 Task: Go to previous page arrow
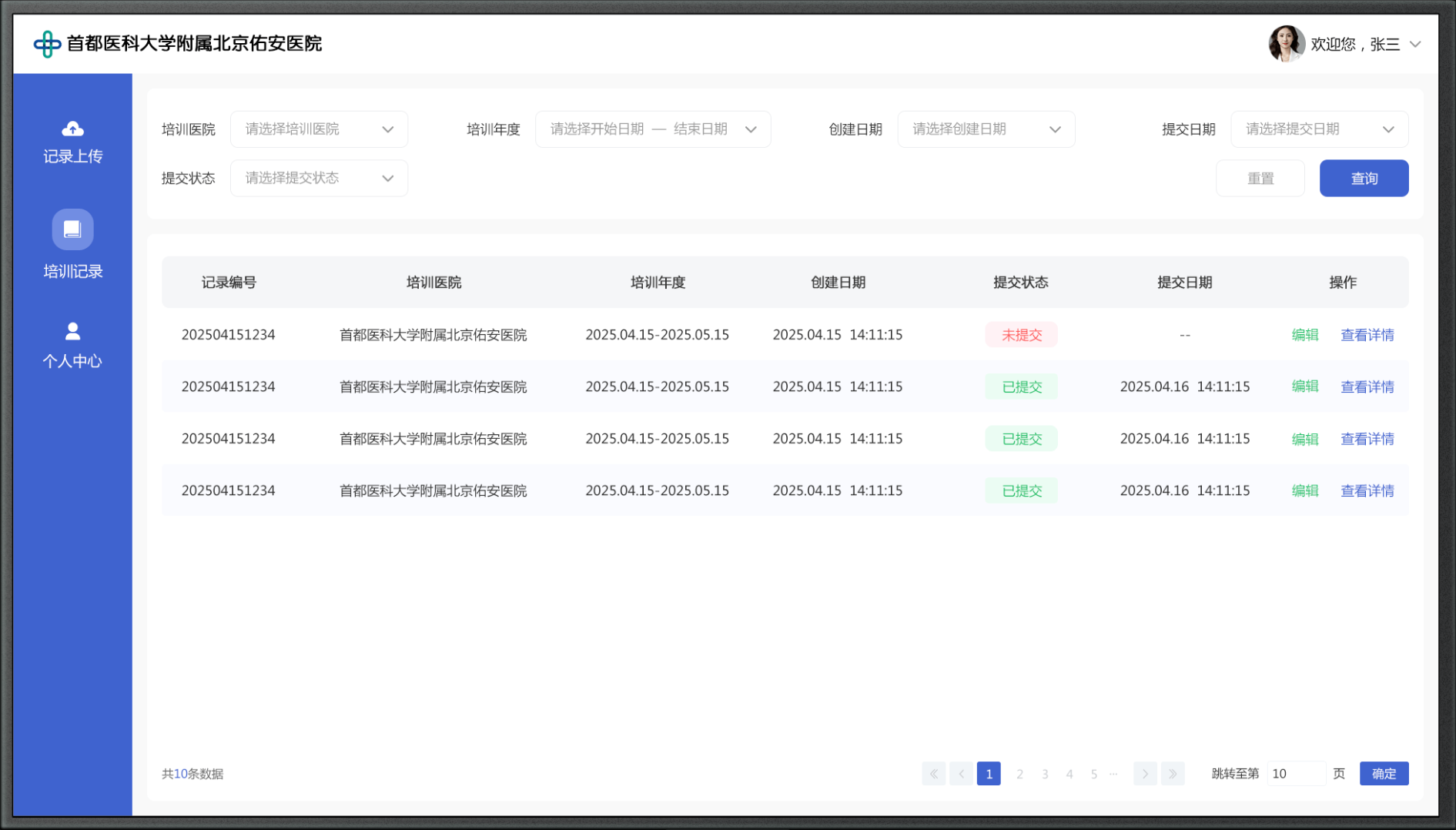[961, 774]
